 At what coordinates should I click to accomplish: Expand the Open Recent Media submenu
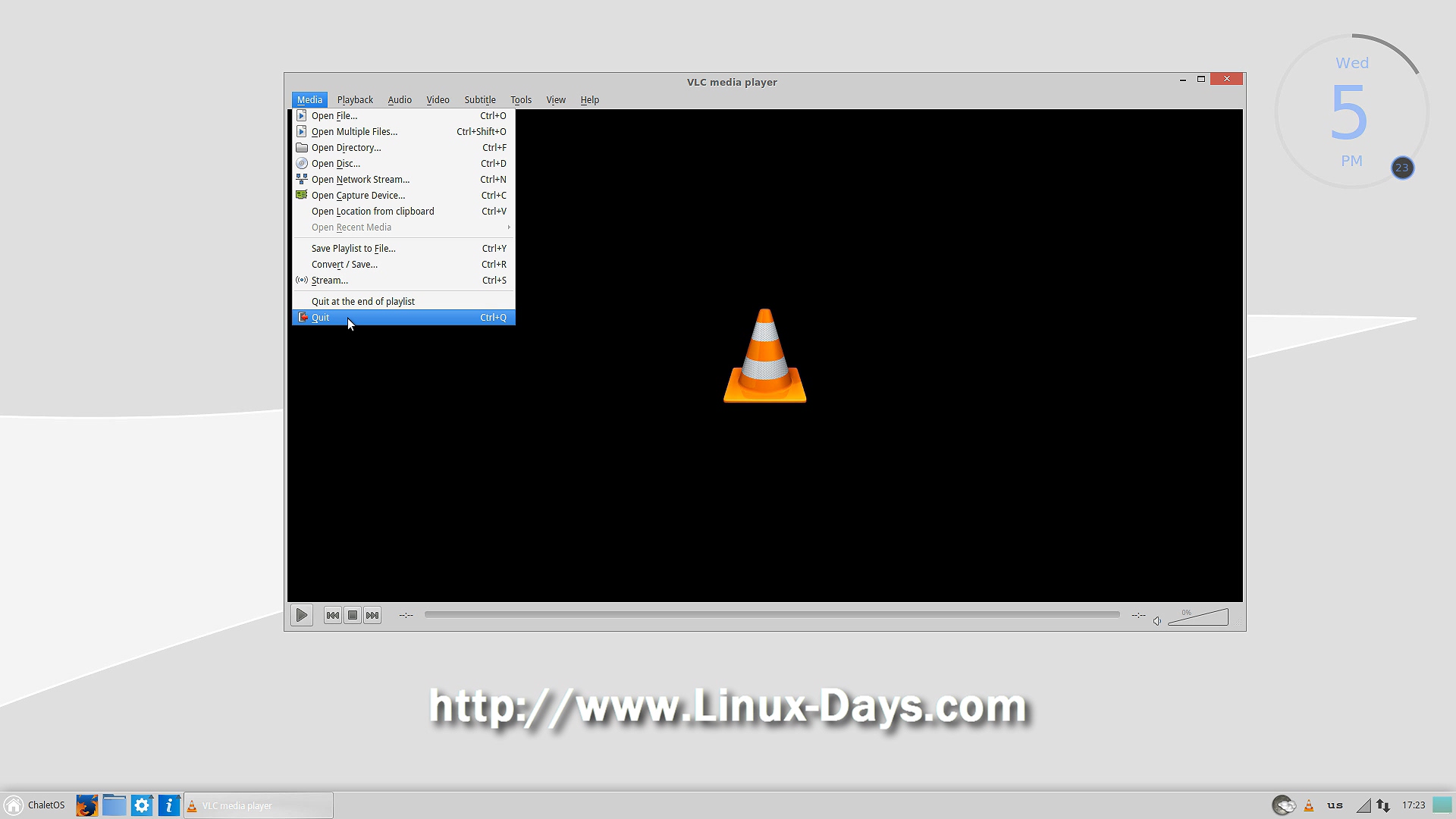403,227
